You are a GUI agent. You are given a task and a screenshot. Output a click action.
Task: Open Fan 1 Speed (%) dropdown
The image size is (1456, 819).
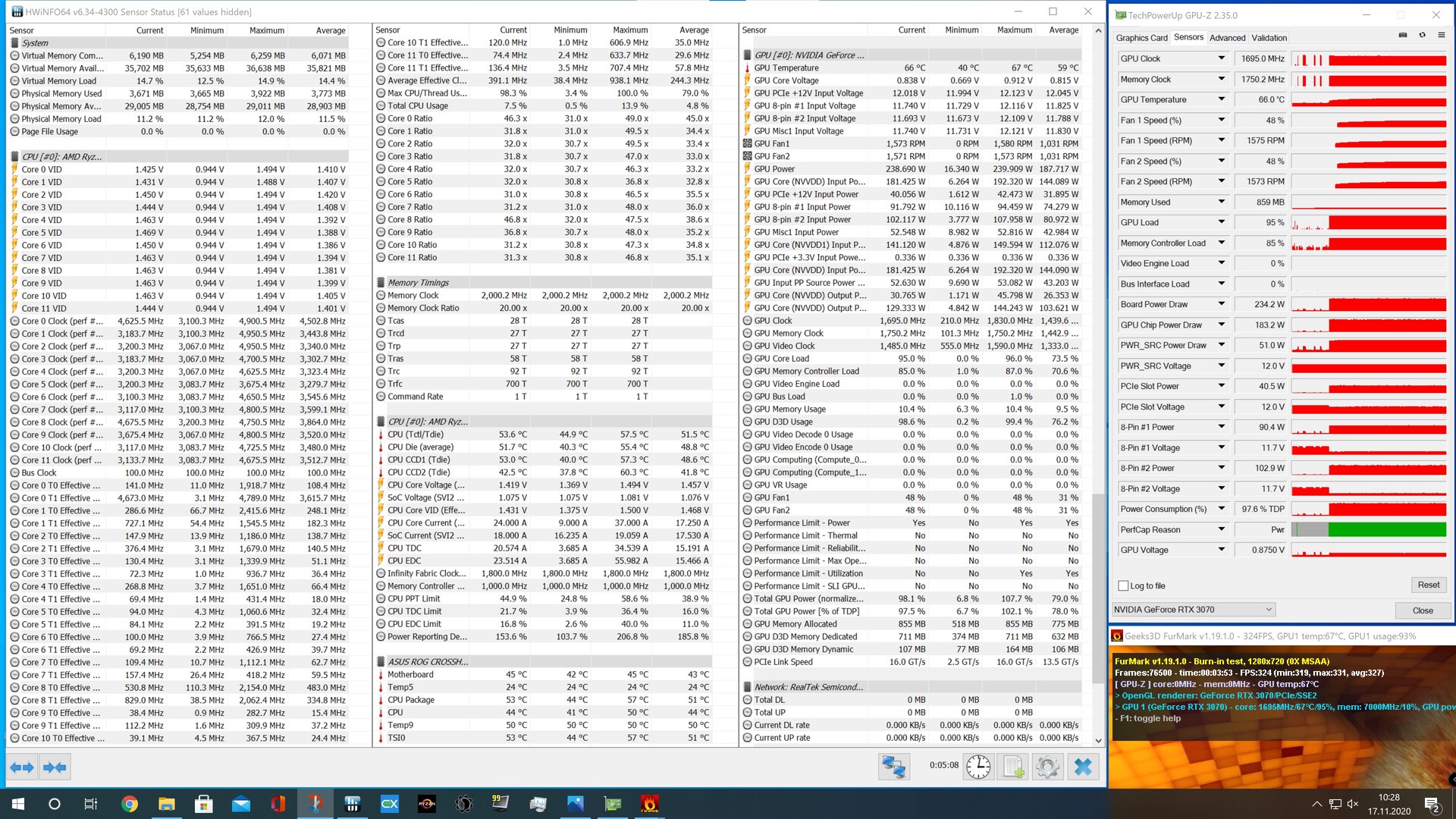(1221, 120)
